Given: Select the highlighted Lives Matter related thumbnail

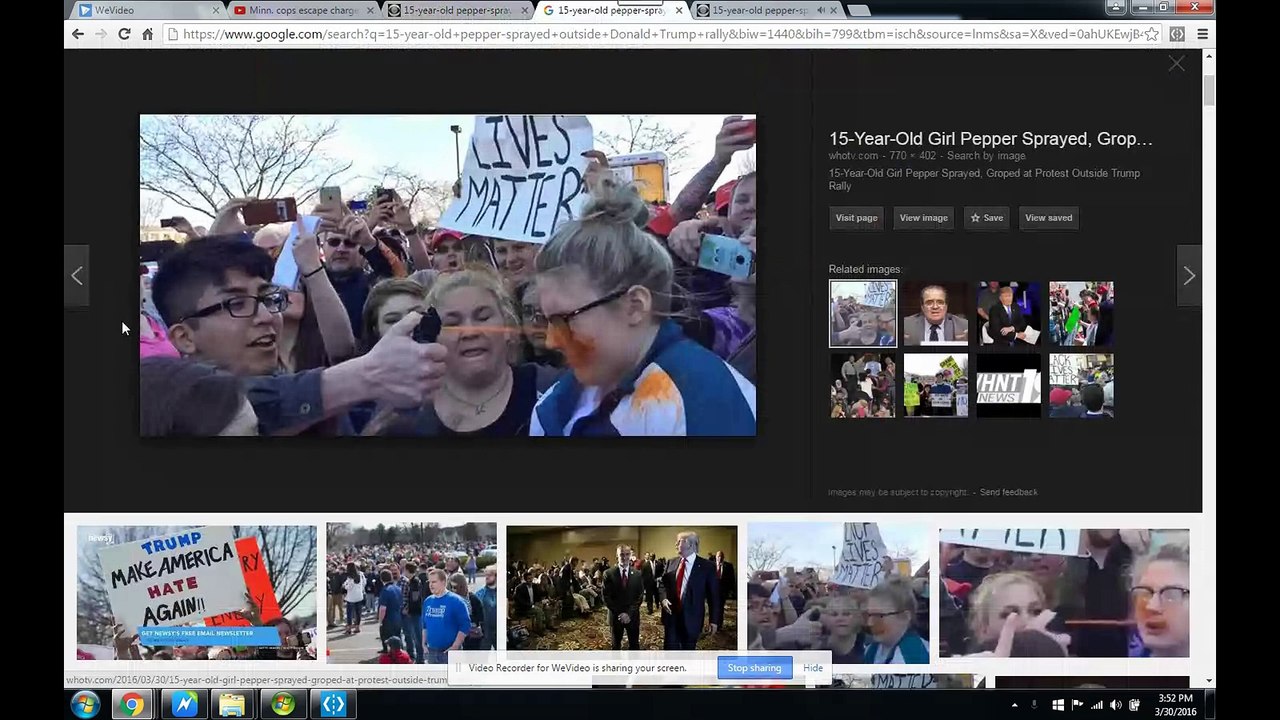Looking at the screenshot, I should (863, 313).
